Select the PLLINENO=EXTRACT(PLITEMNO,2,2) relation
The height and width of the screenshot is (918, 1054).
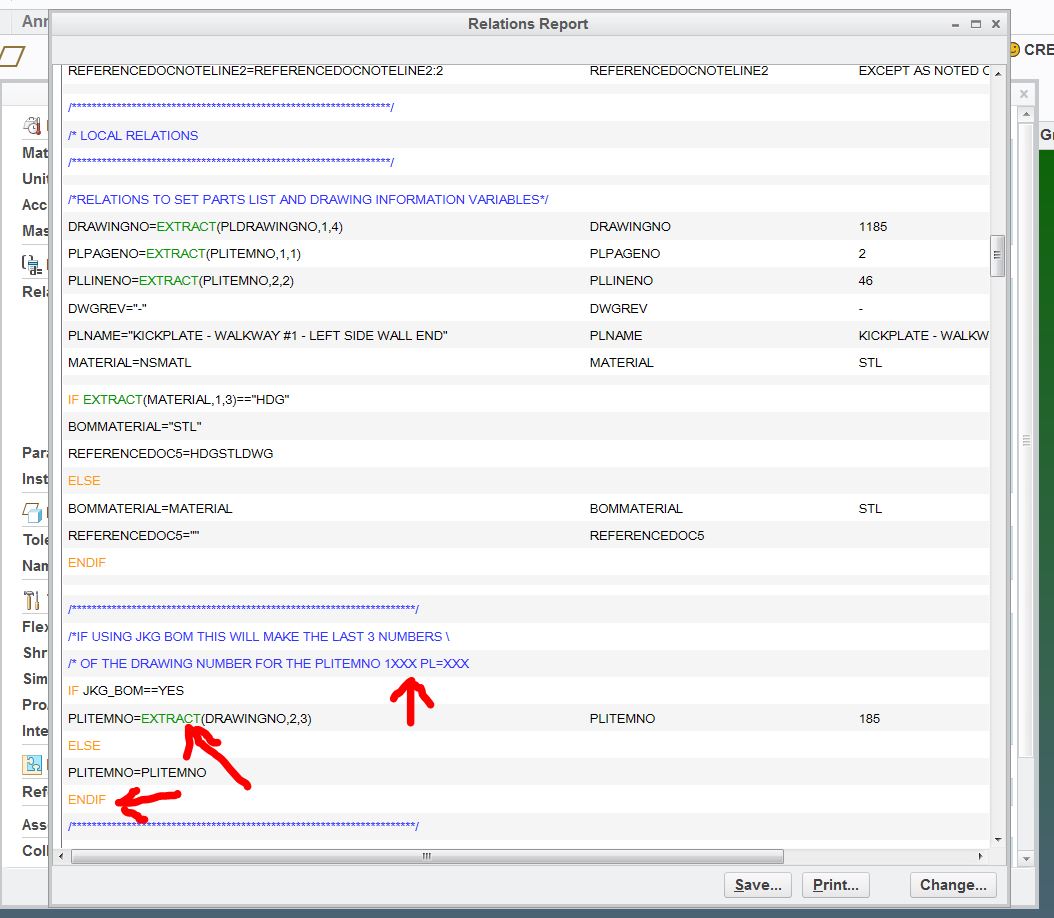[x=181, y=280]
